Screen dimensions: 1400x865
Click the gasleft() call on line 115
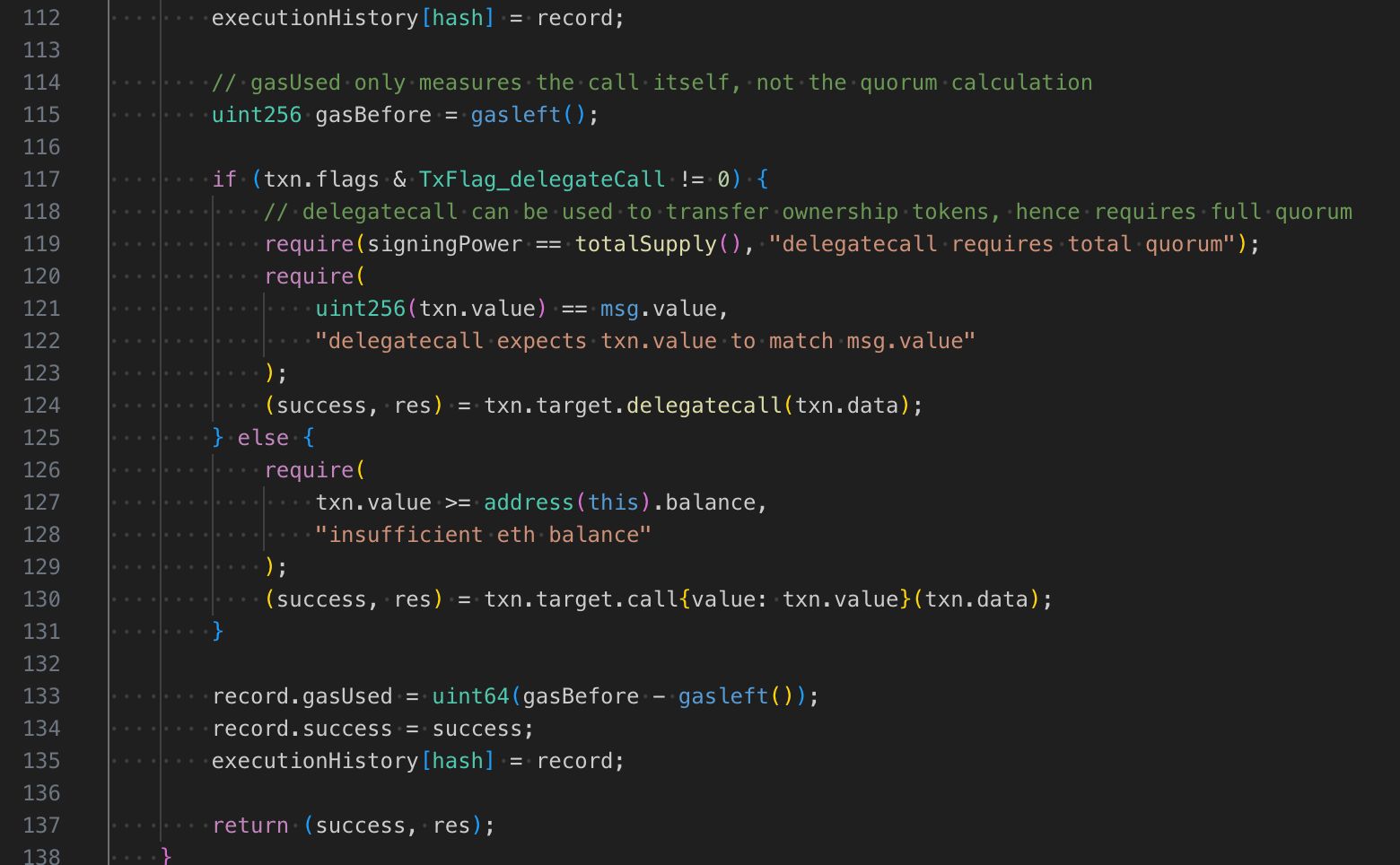tap(529, 115)
